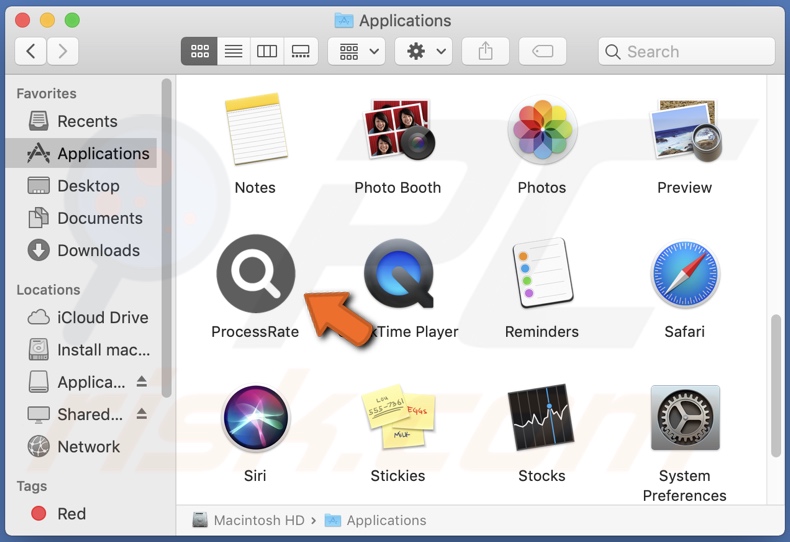Go back with the left chevron button
The height and width of the screenshot is (542, 790).
[31, 51]
